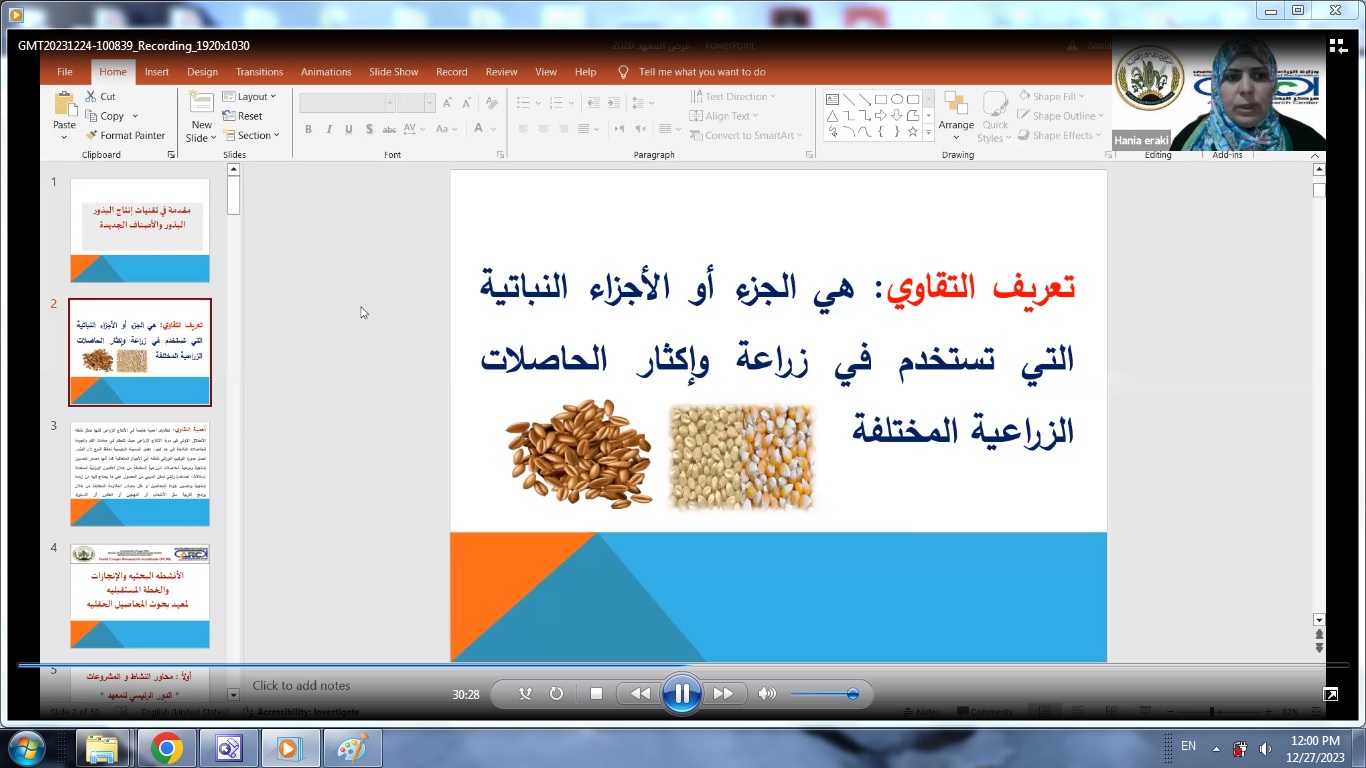The height and width of the screenshot is (768, 1366).
Task: Open Quick Styles gallery
Action: pyautogui.click(x=994, y=116)
